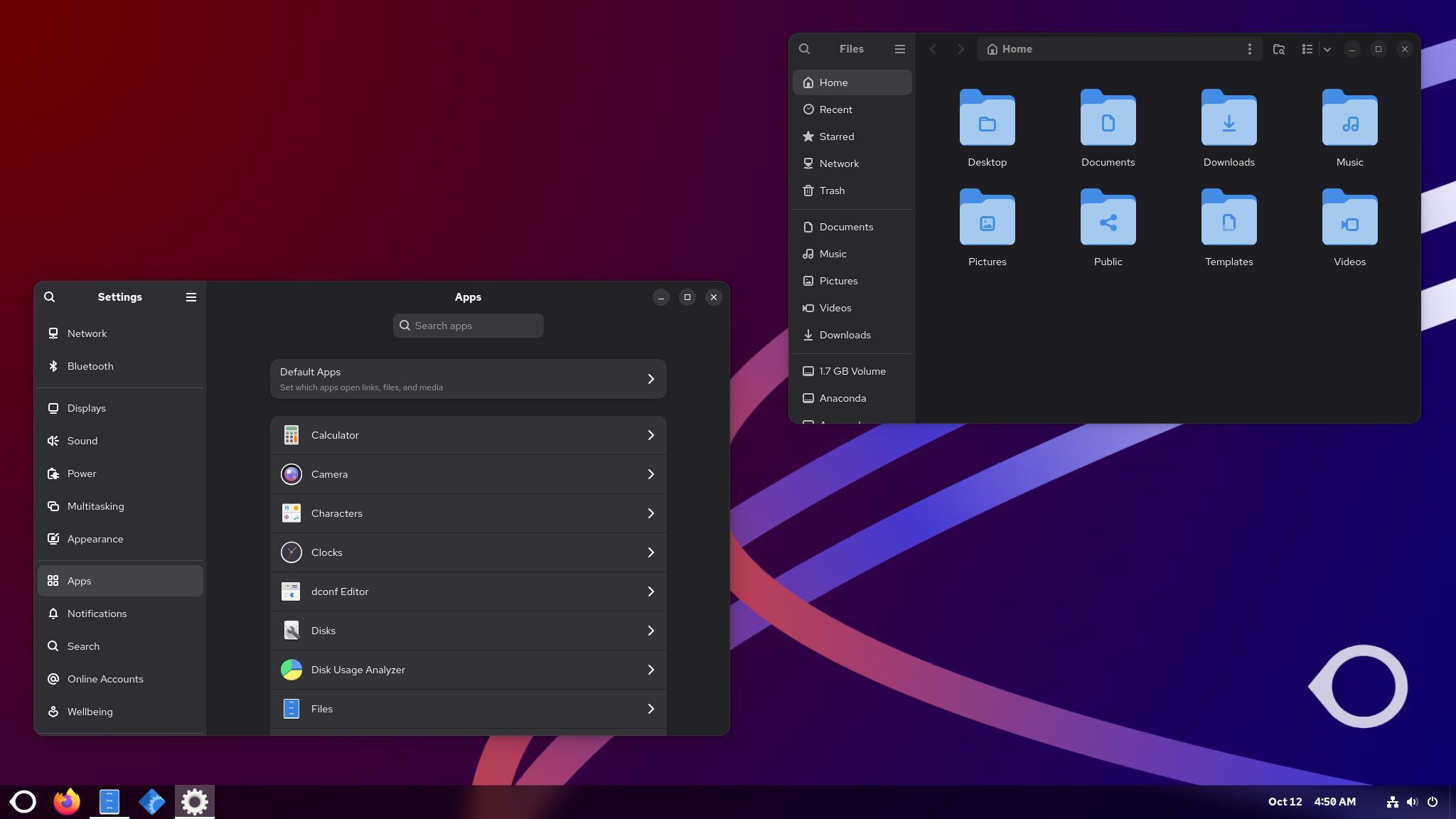Click the volume icon in the system tray
The height and width of the screenshot is (819, 1456).
point(1411,802)
